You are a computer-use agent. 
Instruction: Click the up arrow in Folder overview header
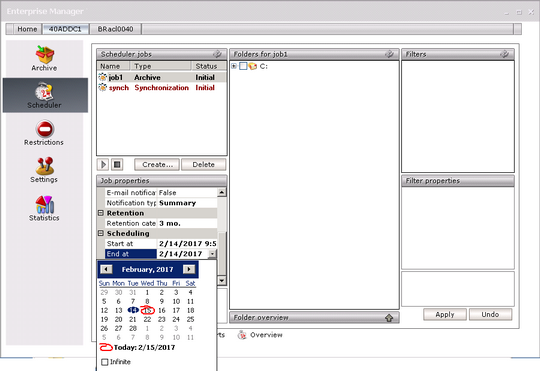coord(389,318)
